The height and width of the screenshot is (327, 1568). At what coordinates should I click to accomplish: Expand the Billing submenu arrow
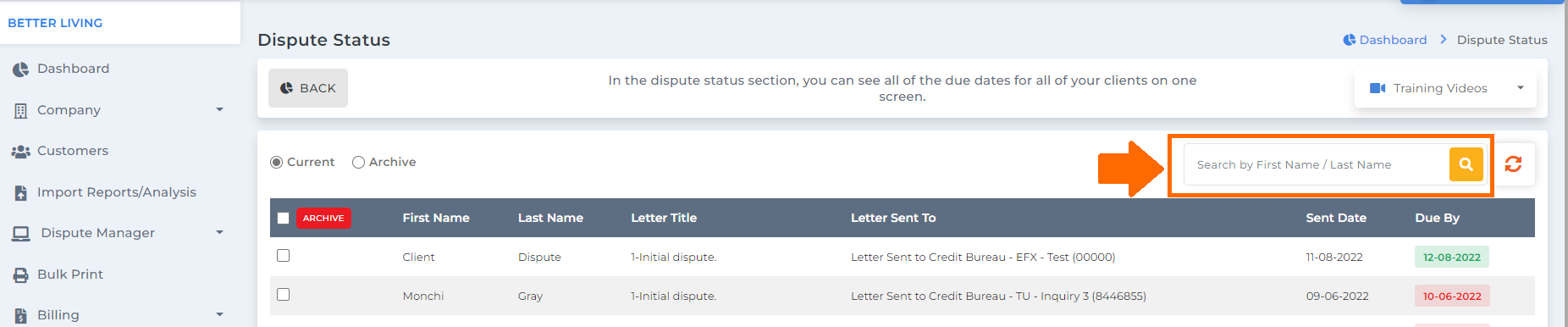219,314
